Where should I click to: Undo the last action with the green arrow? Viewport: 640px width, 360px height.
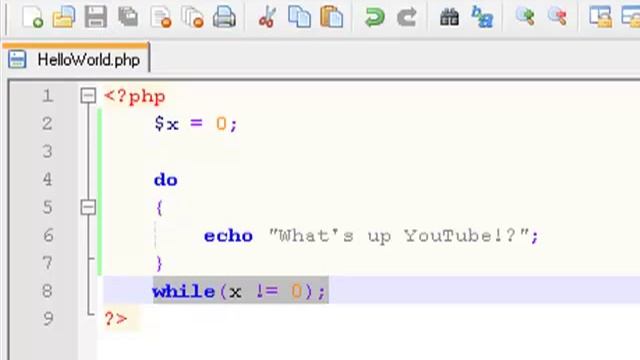pos(374,17)
